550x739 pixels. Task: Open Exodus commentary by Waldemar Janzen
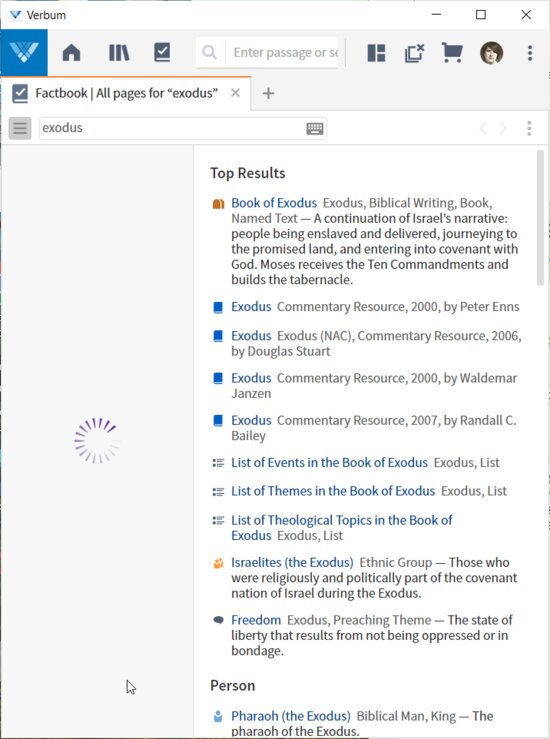coord(251,378)
